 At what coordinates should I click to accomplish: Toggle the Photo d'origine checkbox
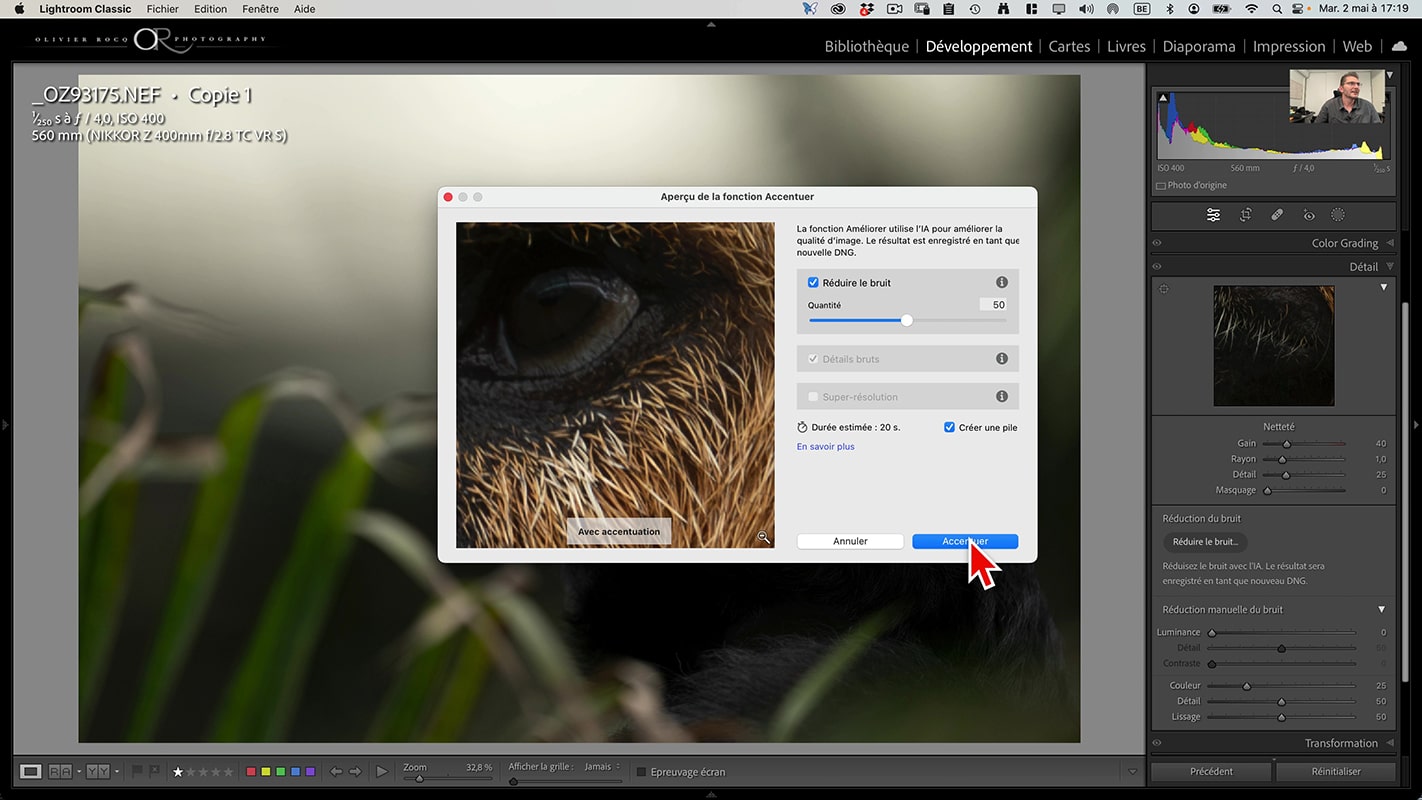point(1161,186)
